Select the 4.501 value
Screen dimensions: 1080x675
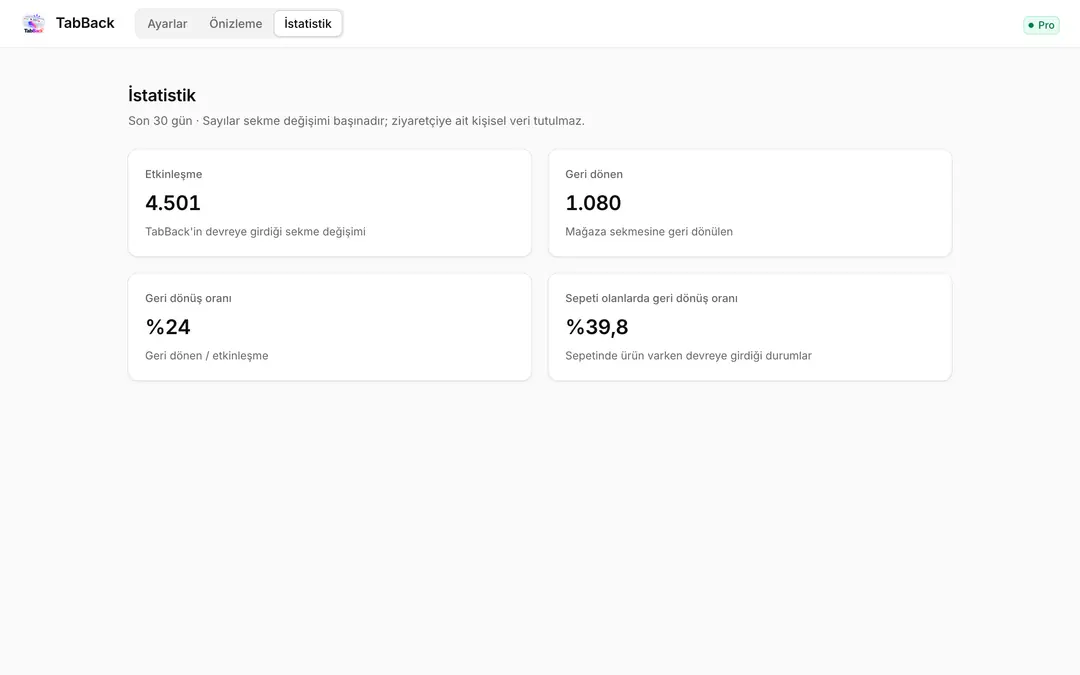pyautogui.click(x=173, y=202)
